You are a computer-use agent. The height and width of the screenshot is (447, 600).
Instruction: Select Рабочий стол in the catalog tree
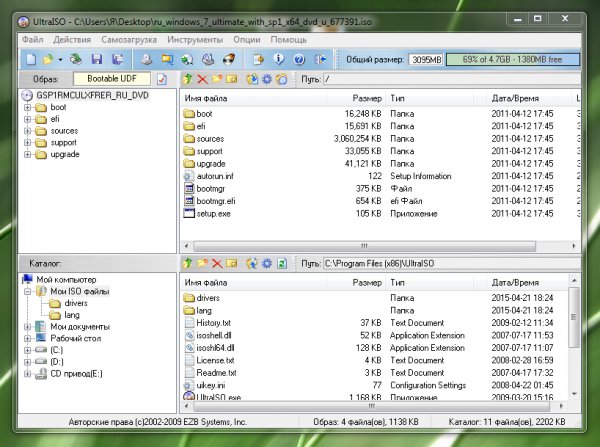(75, 338)
